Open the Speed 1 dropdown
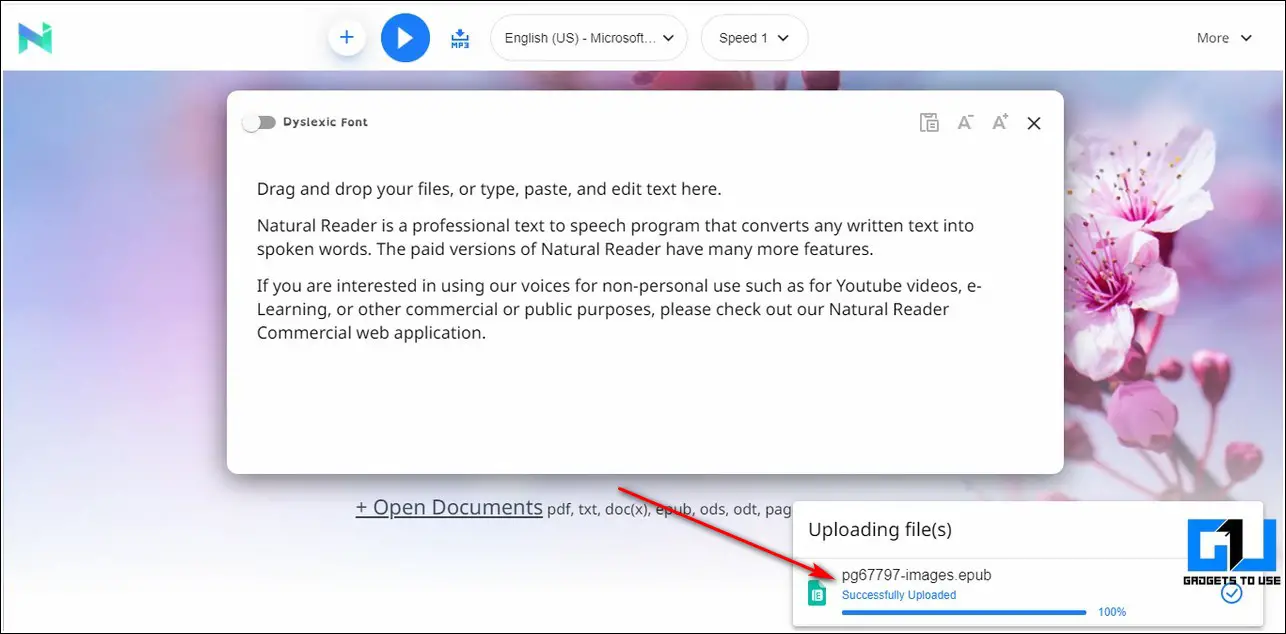 coord(754,38)
